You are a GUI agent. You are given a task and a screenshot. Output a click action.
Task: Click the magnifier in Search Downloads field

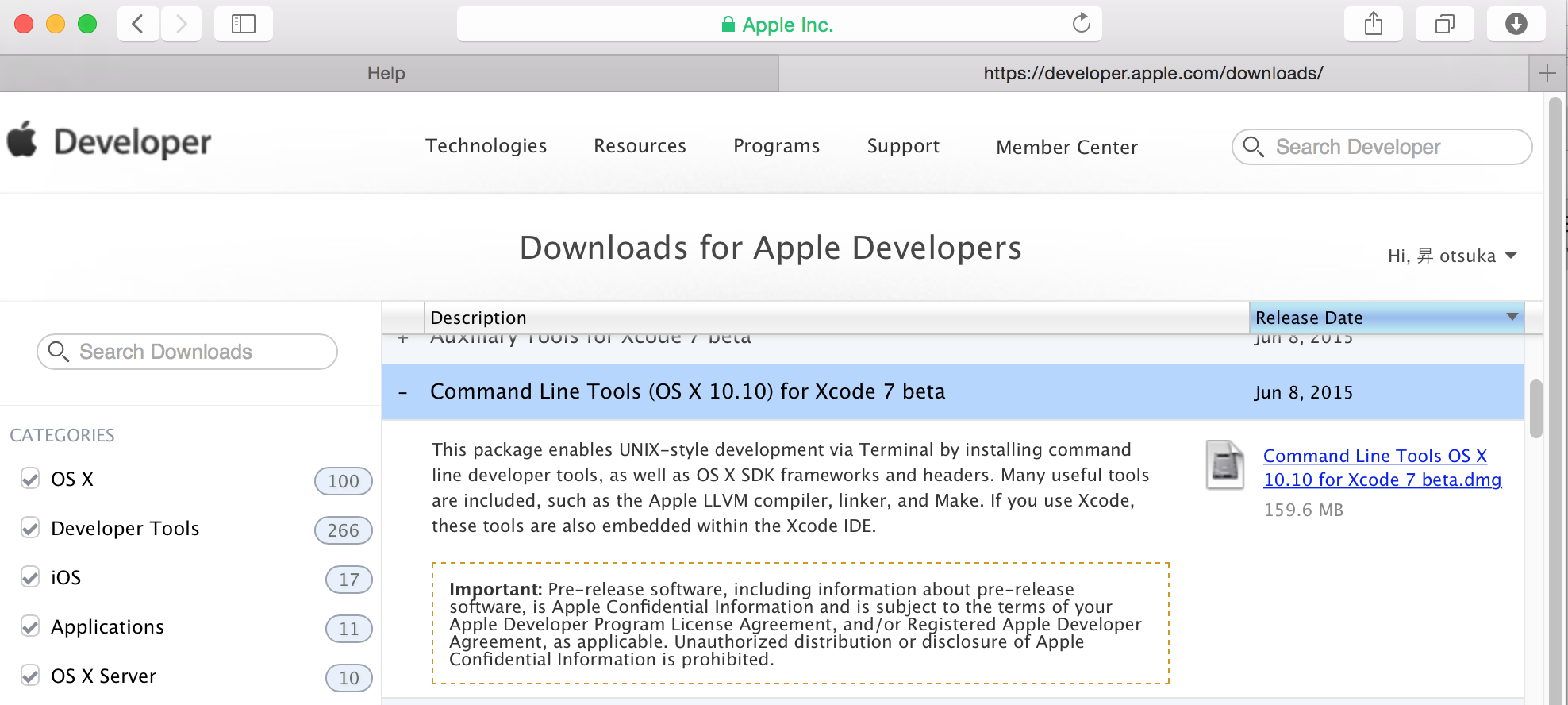point(58,351)
